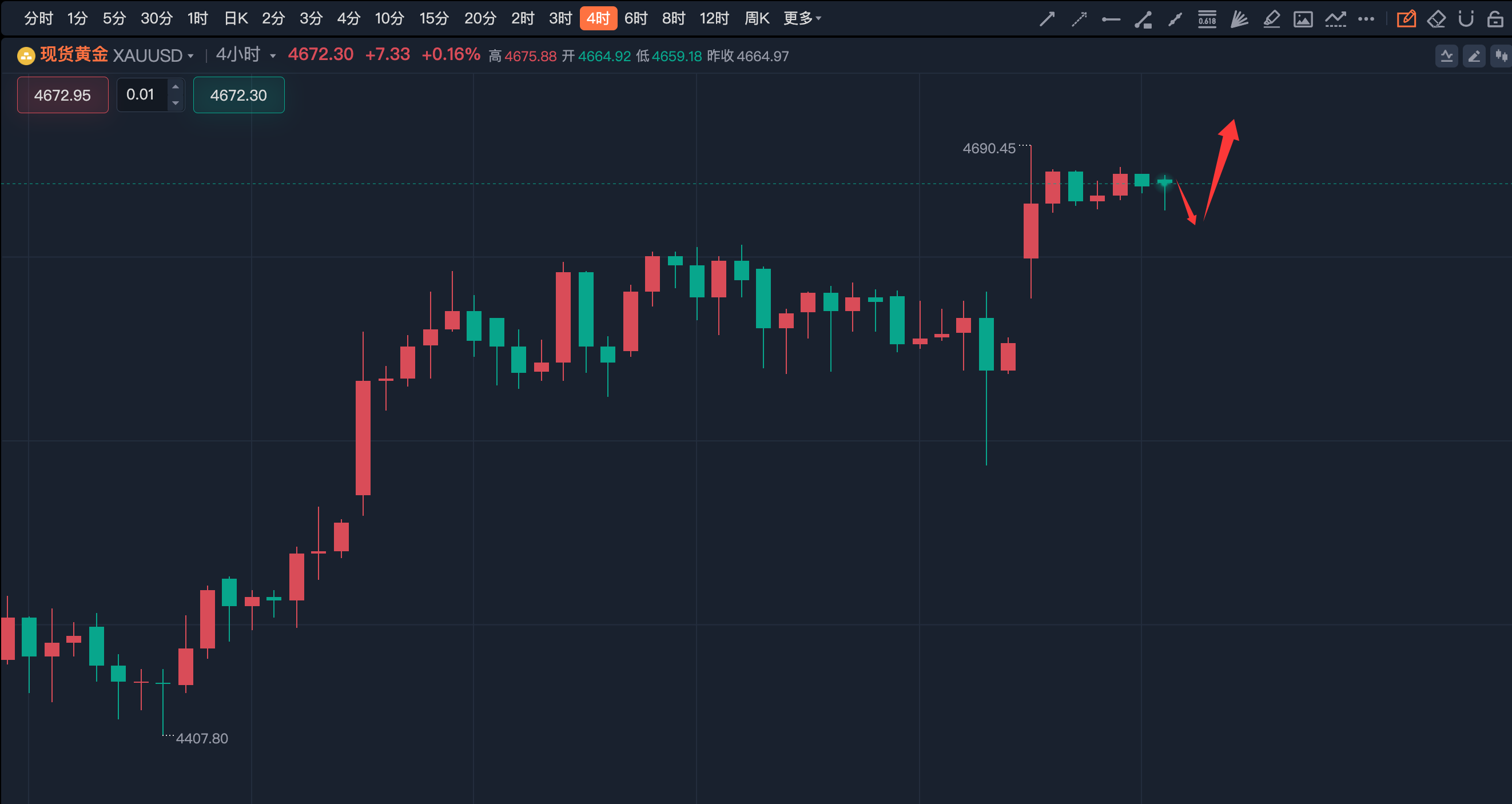Expand the XAUUSD symbol selector
Screen dimensions: 1512x804
coord(153,55)
